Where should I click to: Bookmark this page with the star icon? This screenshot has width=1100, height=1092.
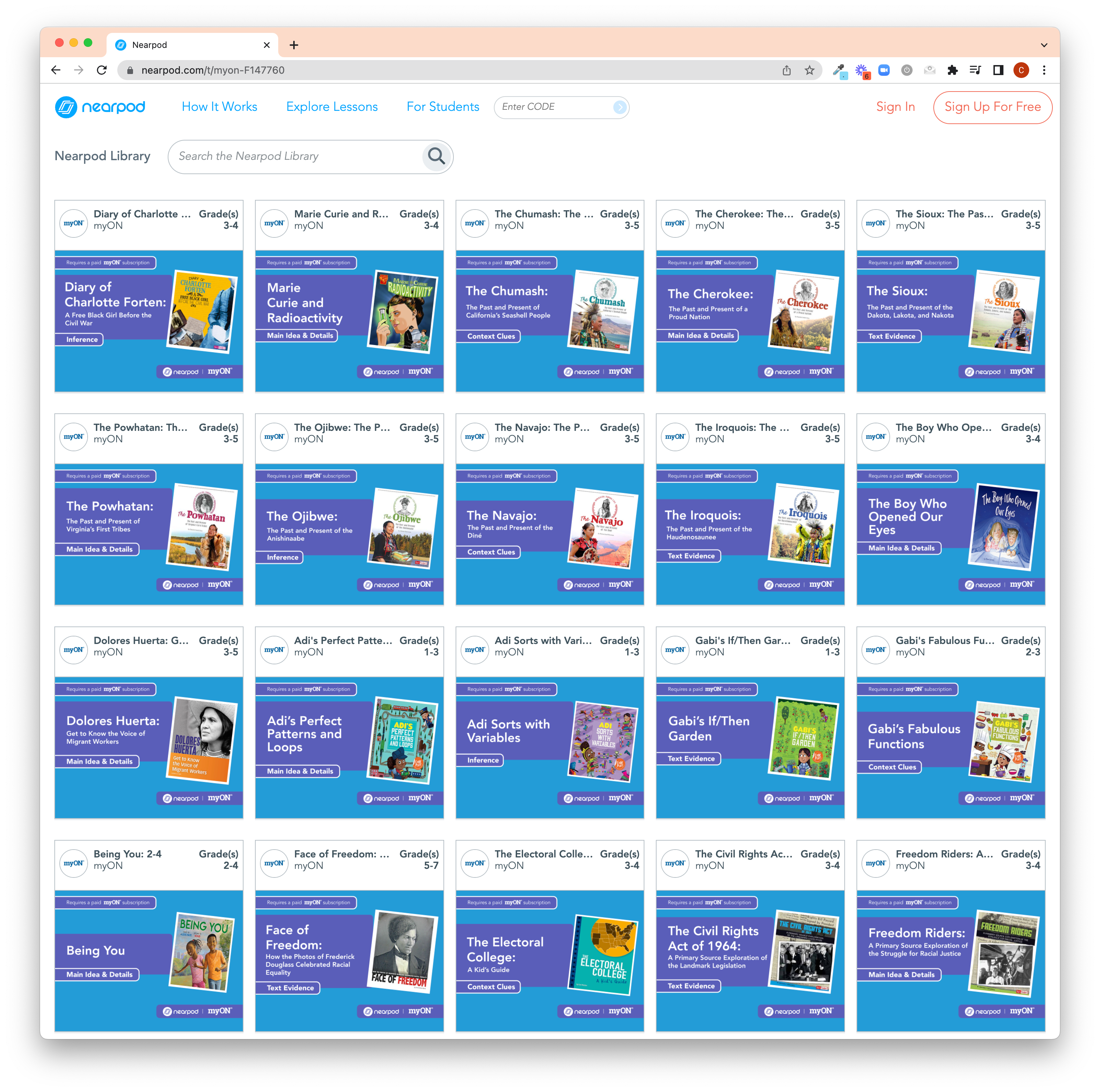pos(809,70)
